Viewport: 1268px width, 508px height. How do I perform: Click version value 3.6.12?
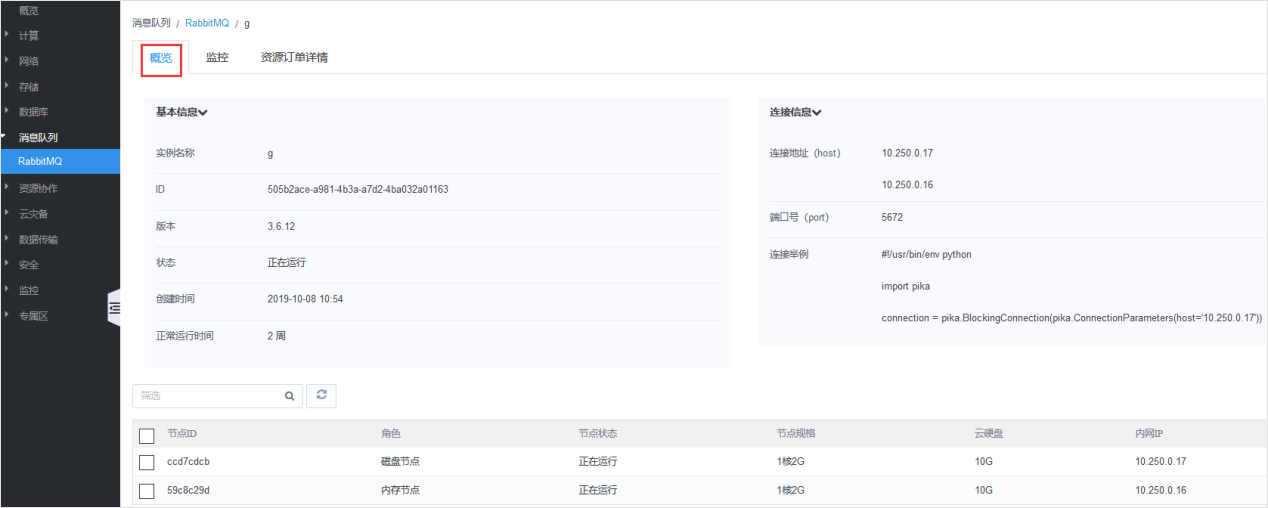tap(281, 226)
